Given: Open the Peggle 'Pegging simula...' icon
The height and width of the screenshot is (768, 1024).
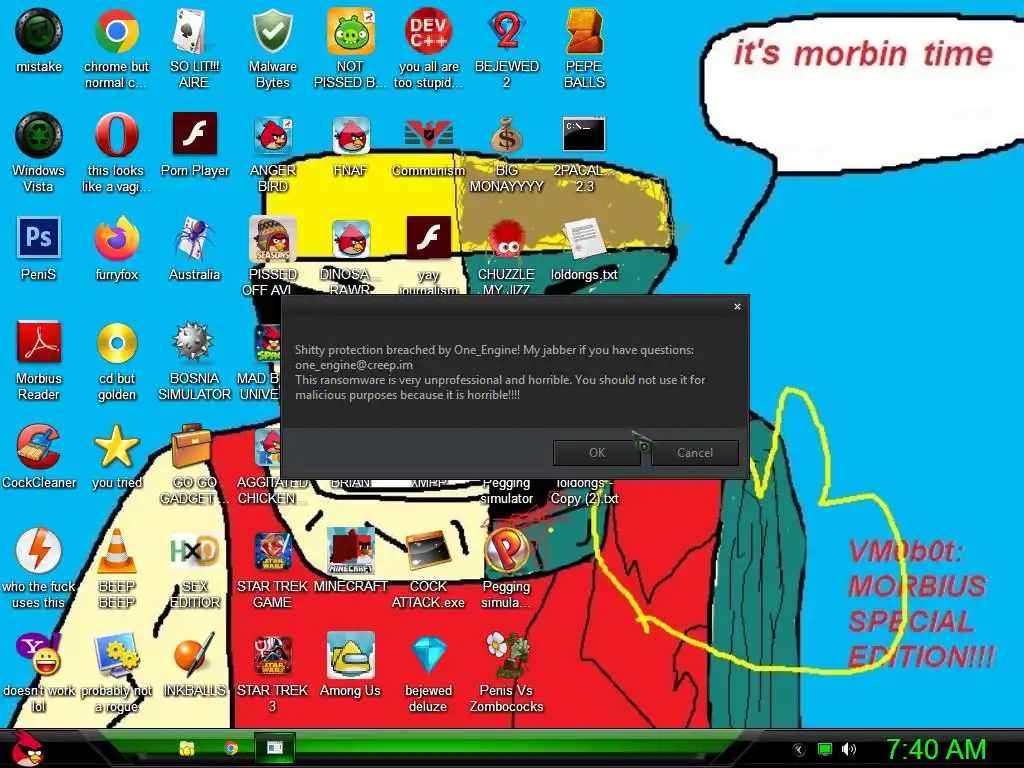Looking at the screenshot, I should 507,551.
